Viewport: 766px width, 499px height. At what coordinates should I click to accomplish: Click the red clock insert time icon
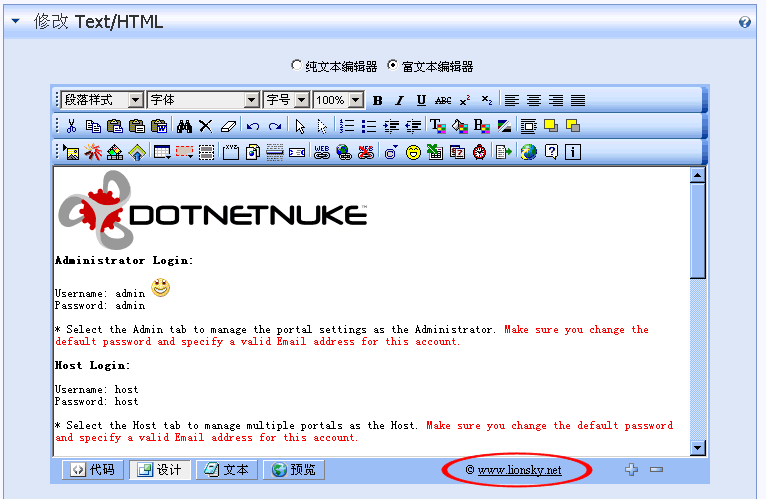(x=479, y=152)
